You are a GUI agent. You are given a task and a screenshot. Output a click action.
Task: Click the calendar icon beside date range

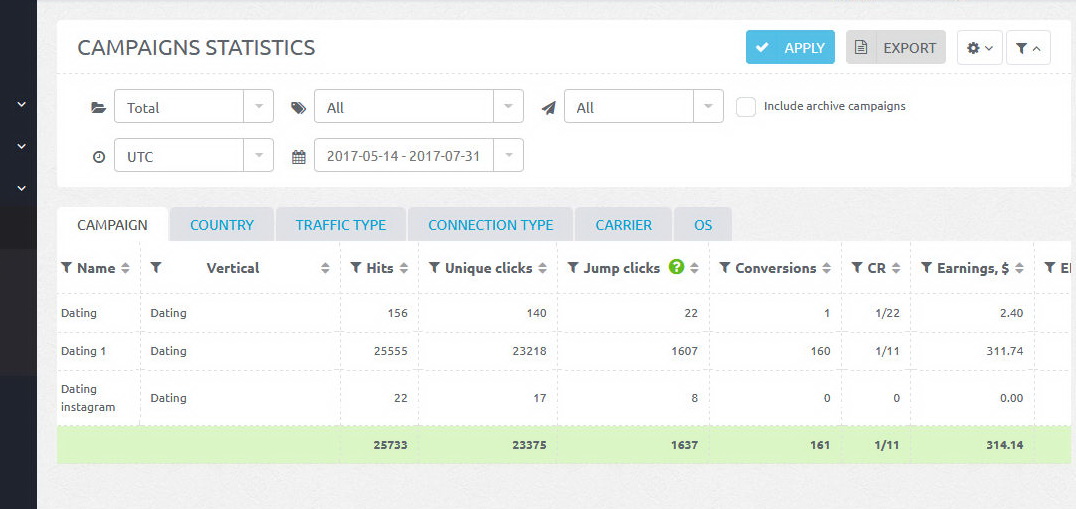coord(299,157)
